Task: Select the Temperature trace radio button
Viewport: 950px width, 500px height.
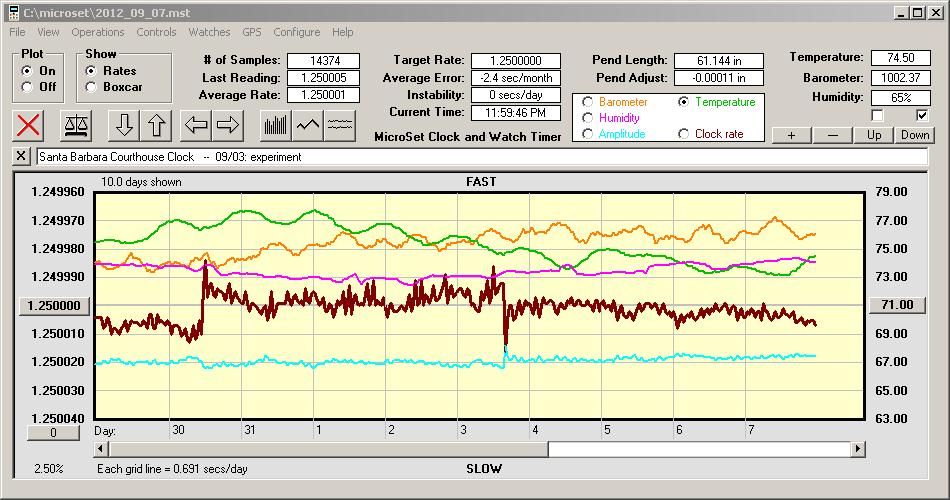Action: 683,102
